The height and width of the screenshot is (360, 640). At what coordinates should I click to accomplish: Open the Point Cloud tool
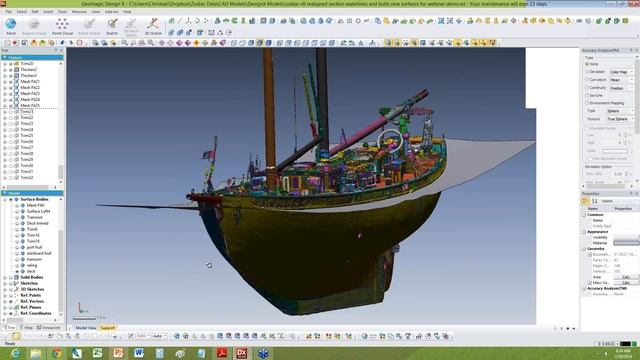click(62, 27)
